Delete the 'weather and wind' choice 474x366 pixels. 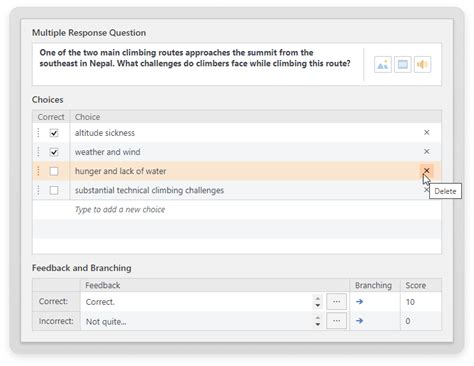(x=426, y=151)
